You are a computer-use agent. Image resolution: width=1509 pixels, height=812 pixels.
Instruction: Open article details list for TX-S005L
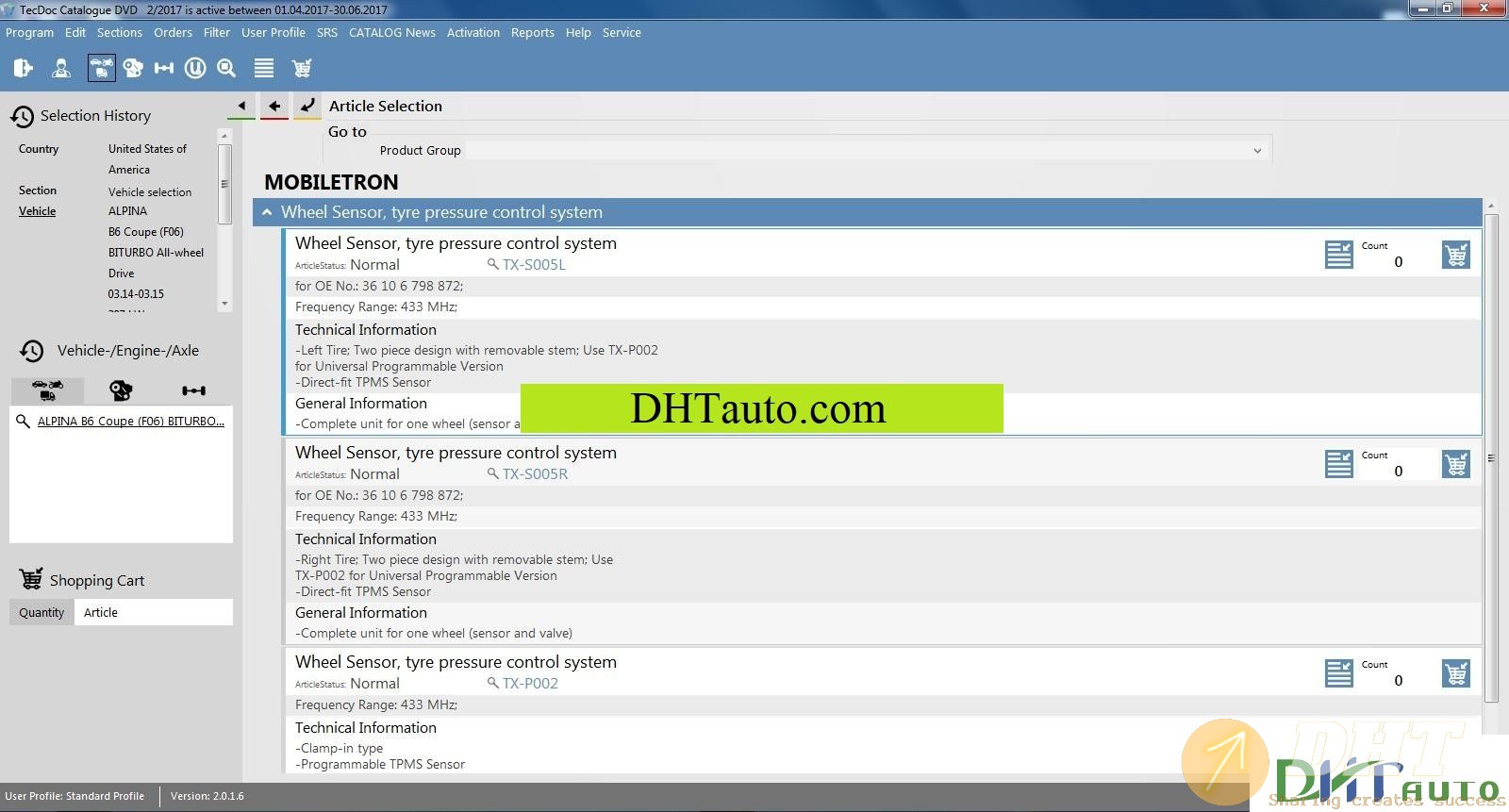[1339, 255]
